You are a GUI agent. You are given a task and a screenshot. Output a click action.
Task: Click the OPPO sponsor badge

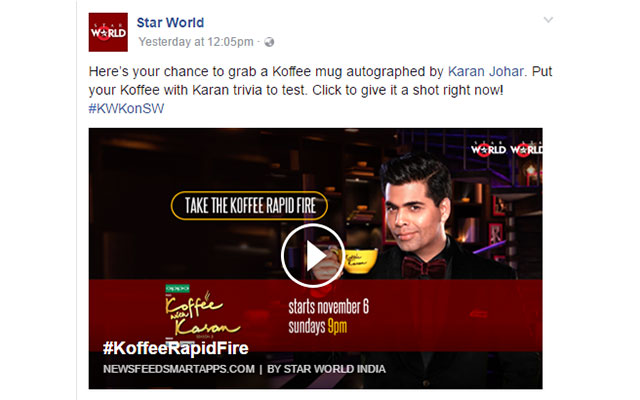point(177,288)
